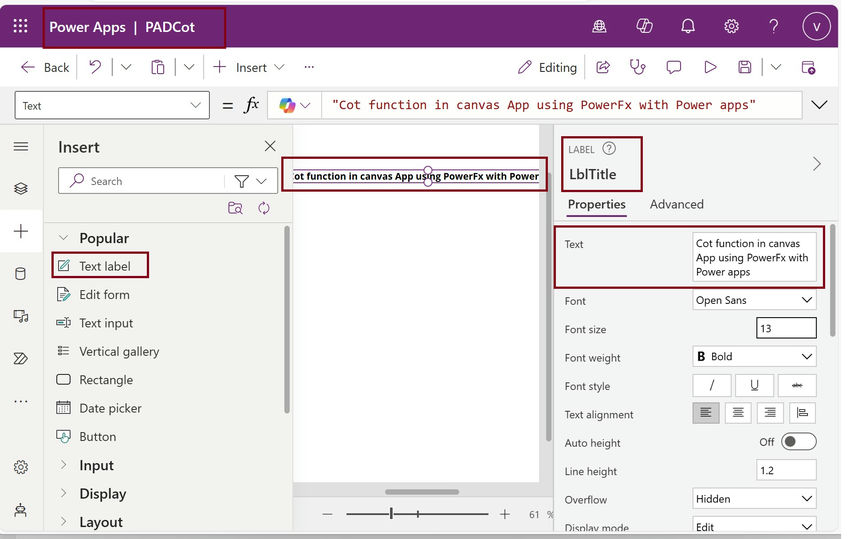
Task: Switch to the Advanced tab
Action: pos(677,204)
